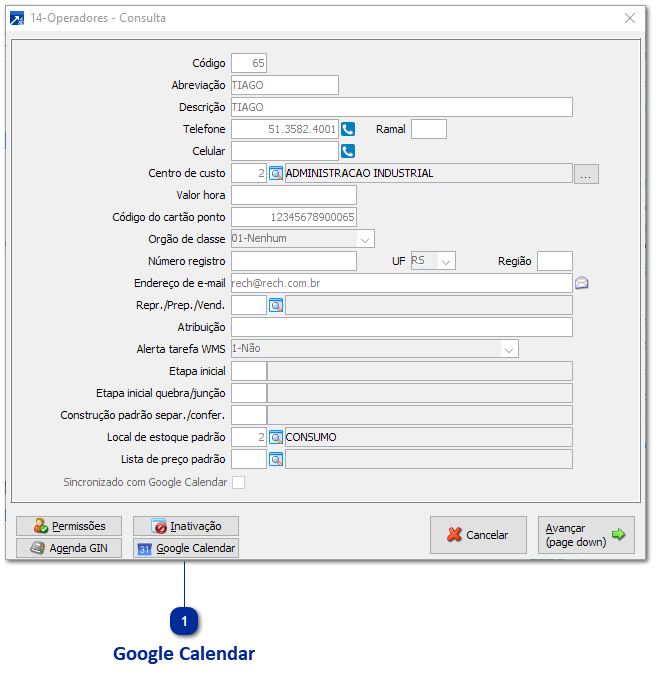Click the envelope icon beside e-mail field
The height and width of the screenshot is (682, 659).
click(582, 283)
